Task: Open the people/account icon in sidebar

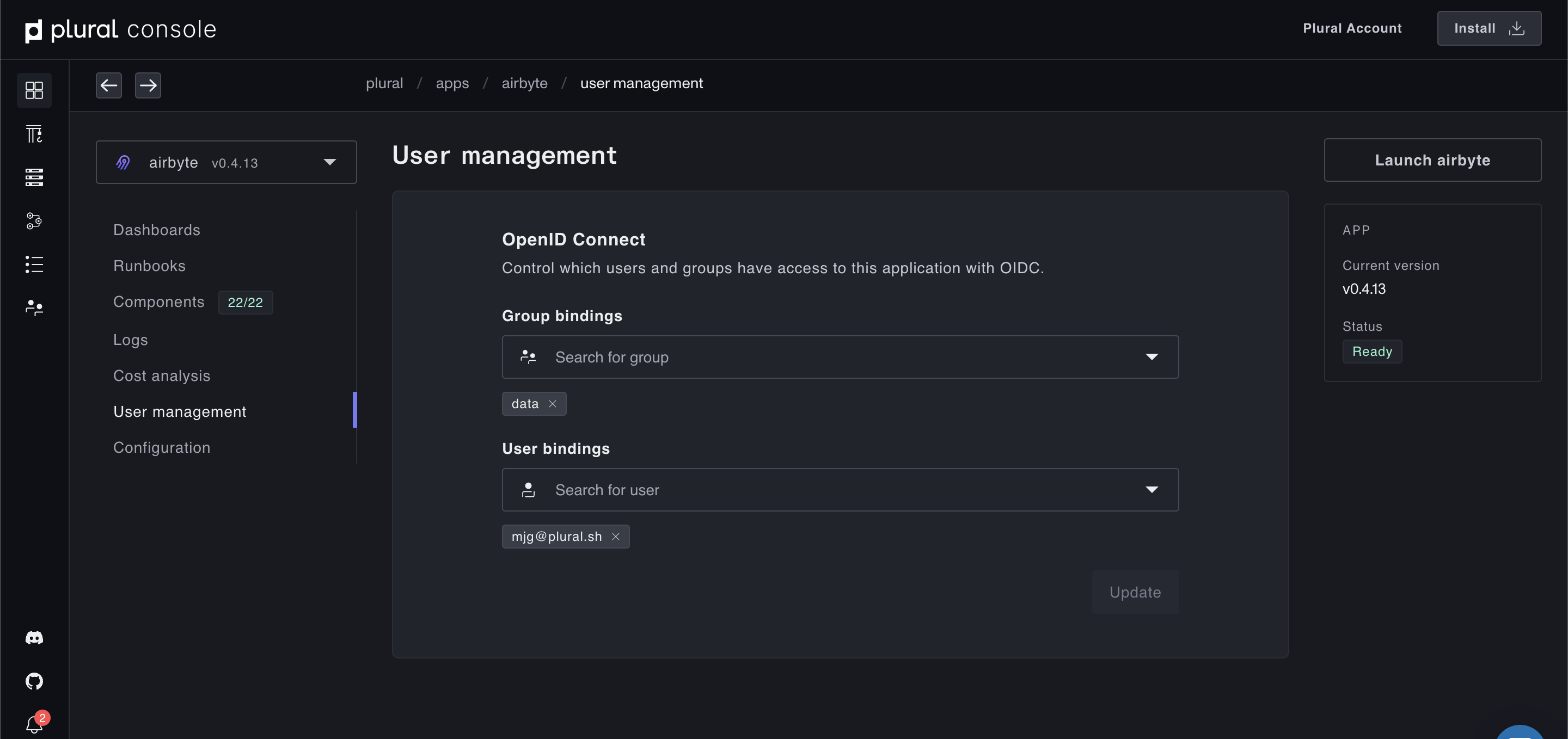Action: pos(34,308)
